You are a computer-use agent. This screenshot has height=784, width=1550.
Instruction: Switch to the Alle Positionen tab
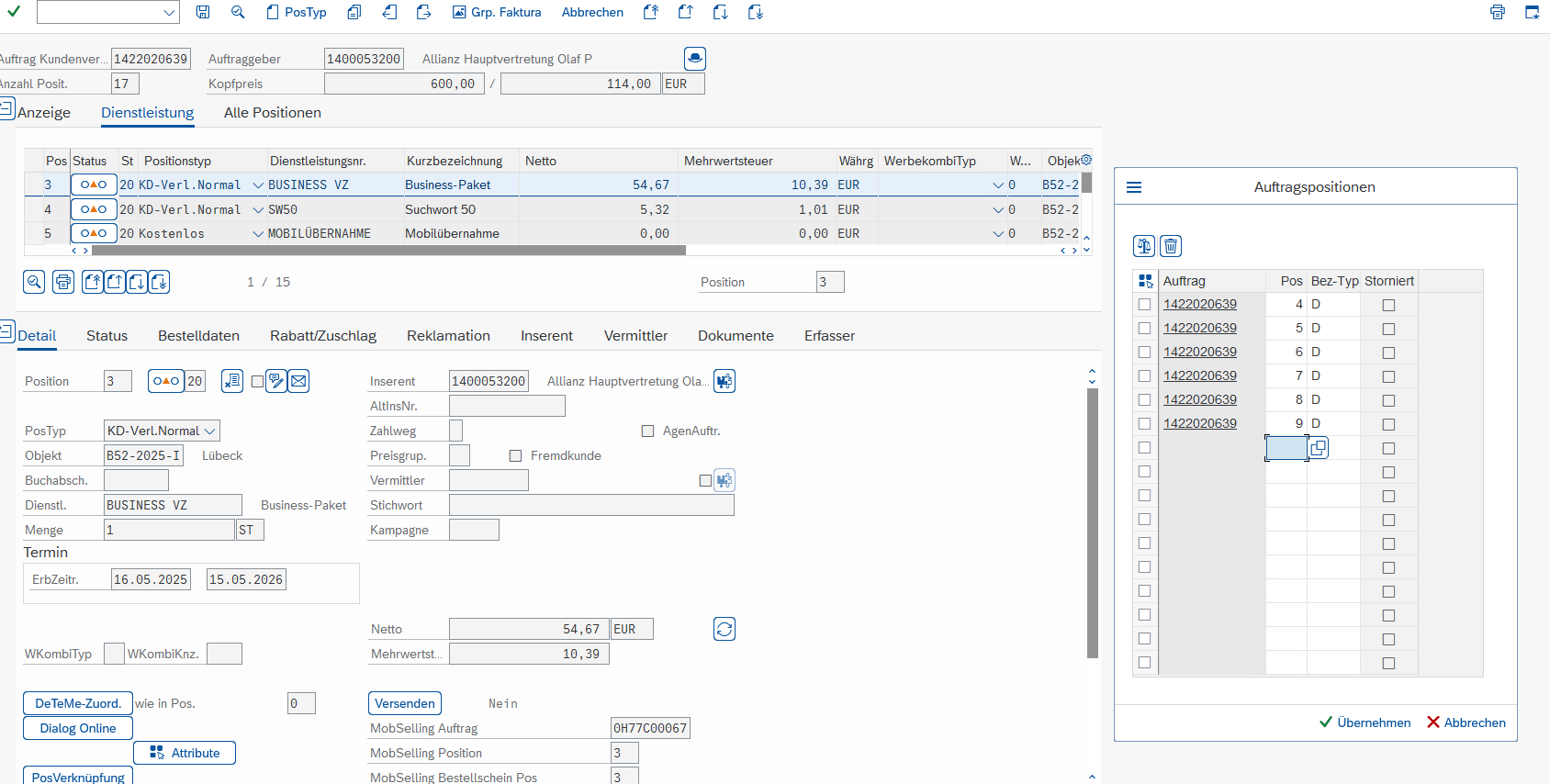click(273, 112)
